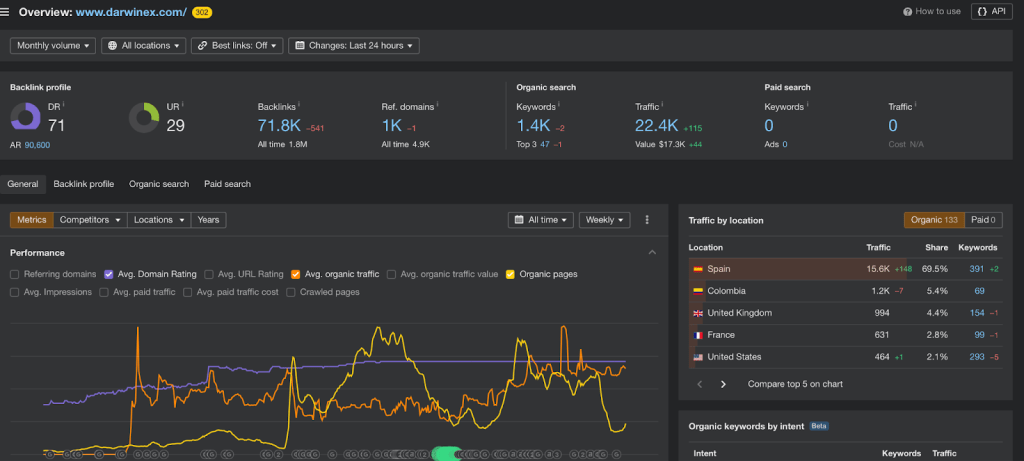Image resolution: width=1024 pixels, height=461 pixels.
Task: Enable the Crawled pages checkbox
Action: tap(291, 292)
